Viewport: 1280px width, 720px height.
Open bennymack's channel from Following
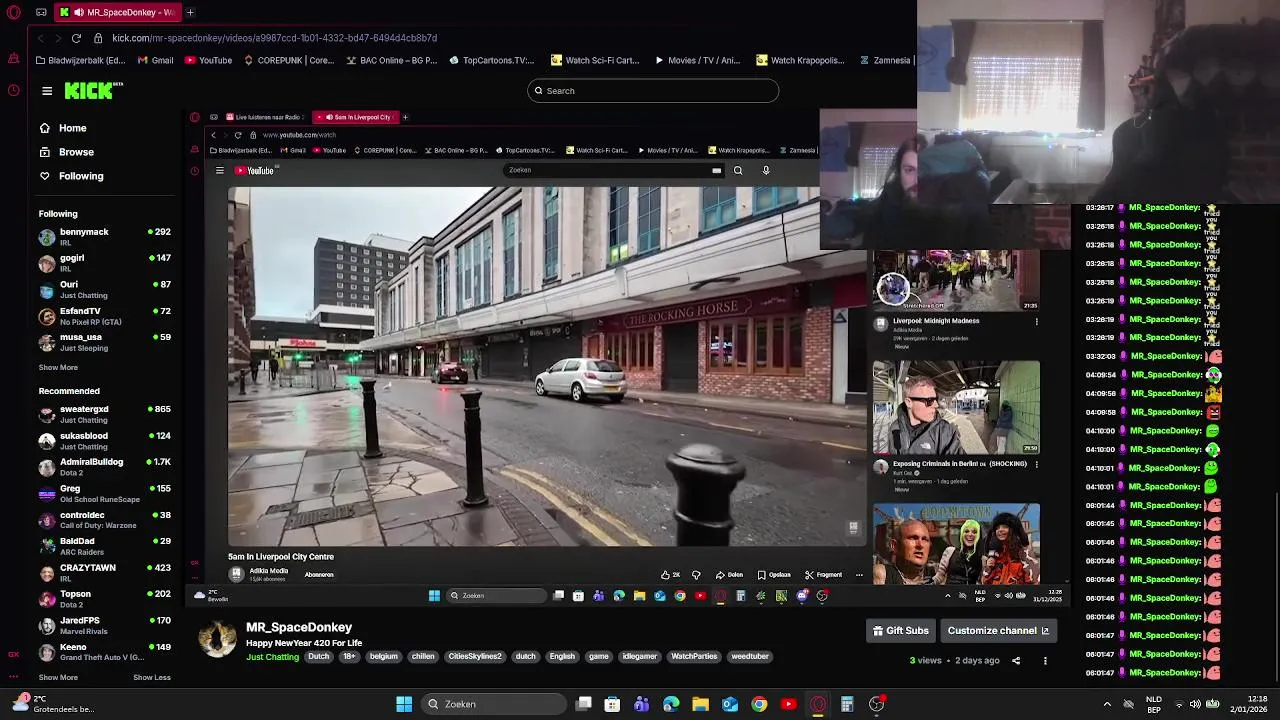[x=105, y=236]
